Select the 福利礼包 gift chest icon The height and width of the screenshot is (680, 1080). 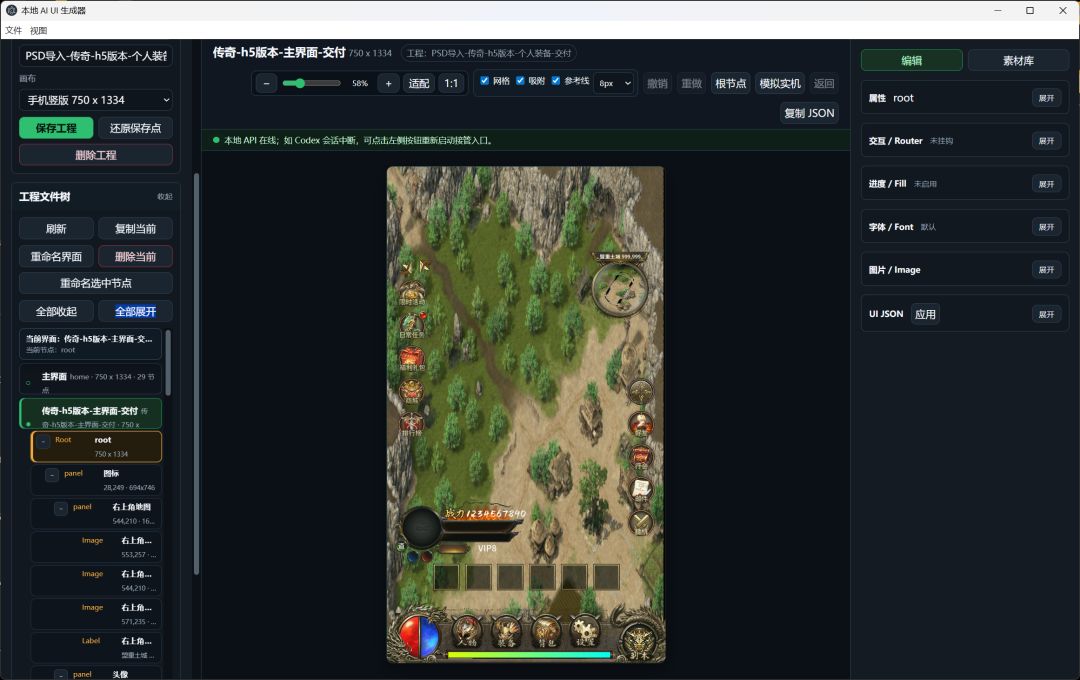(412, 358)
